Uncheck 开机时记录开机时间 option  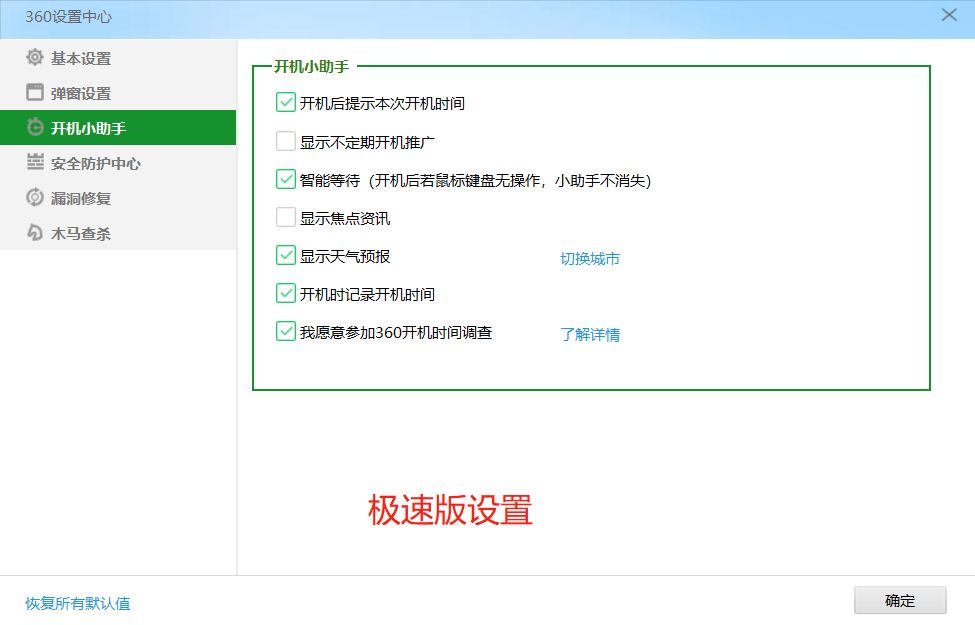coord(285,294)
